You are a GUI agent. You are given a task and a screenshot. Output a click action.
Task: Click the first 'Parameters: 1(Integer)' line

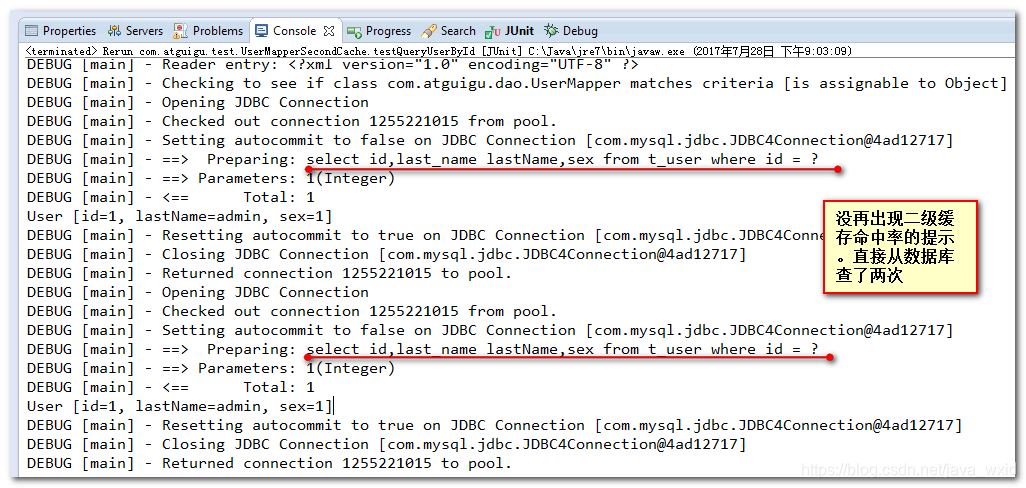click(x=211, y=178)
